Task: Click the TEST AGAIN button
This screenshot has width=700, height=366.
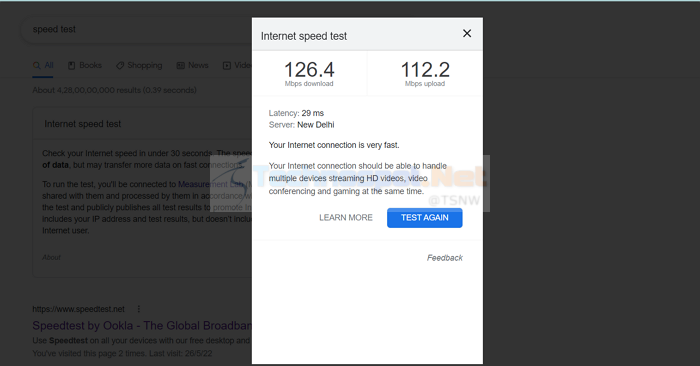Action: click(425, 218)
